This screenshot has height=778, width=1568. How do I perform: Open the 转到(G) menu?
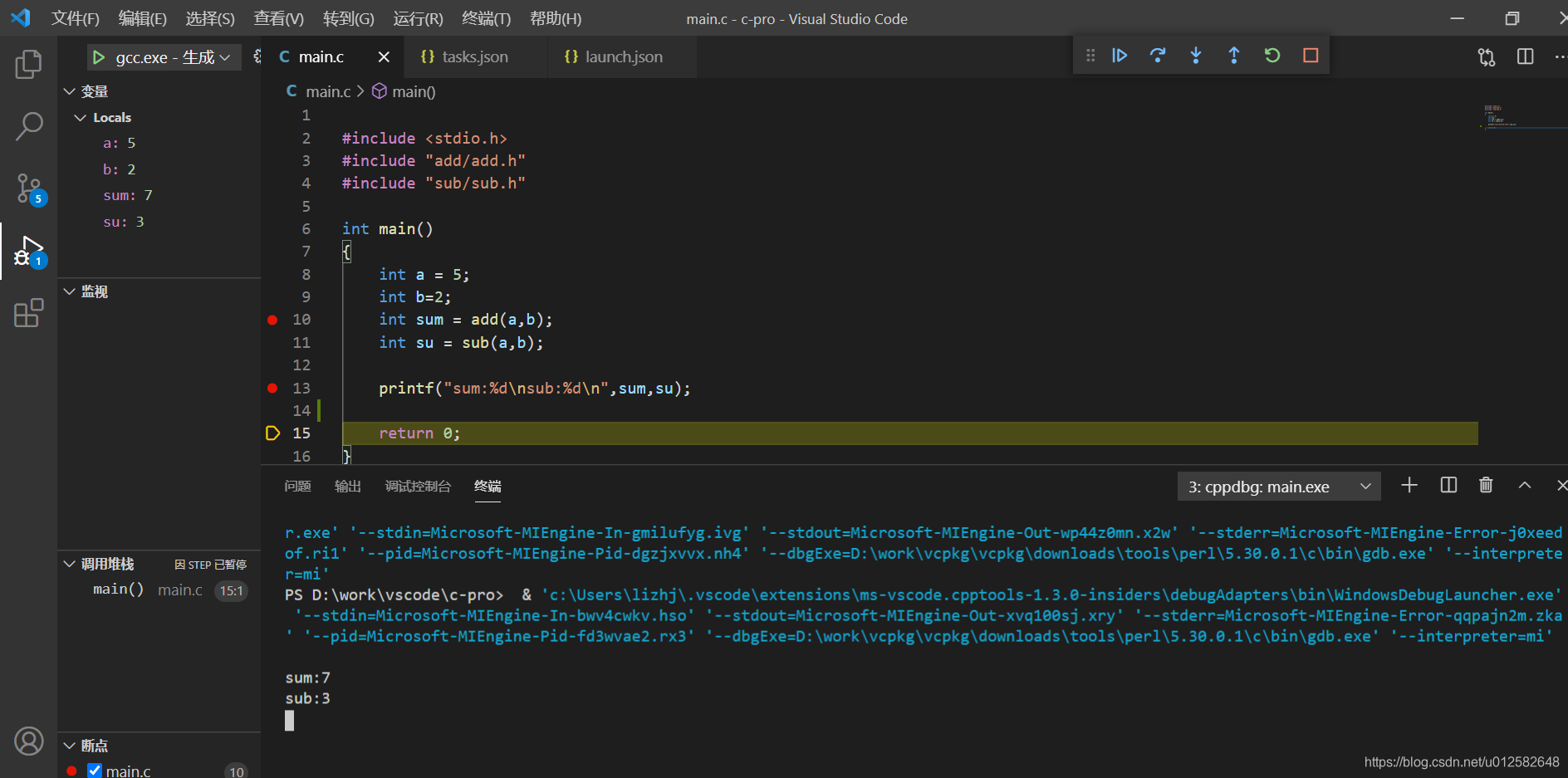click(x=349, y=18)
